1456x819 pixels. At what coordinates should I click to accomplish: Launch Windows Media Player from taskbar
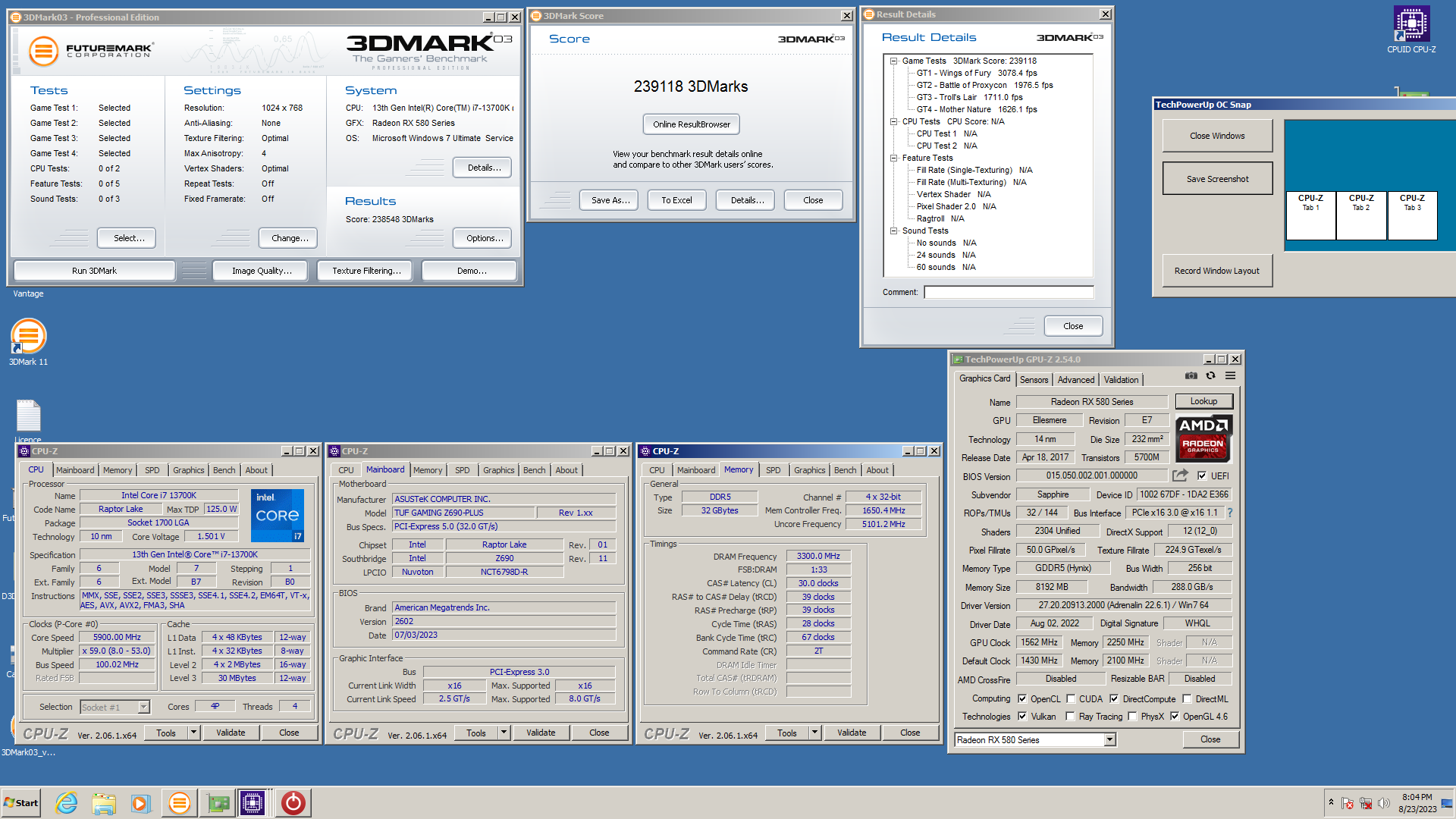[140, 803]
